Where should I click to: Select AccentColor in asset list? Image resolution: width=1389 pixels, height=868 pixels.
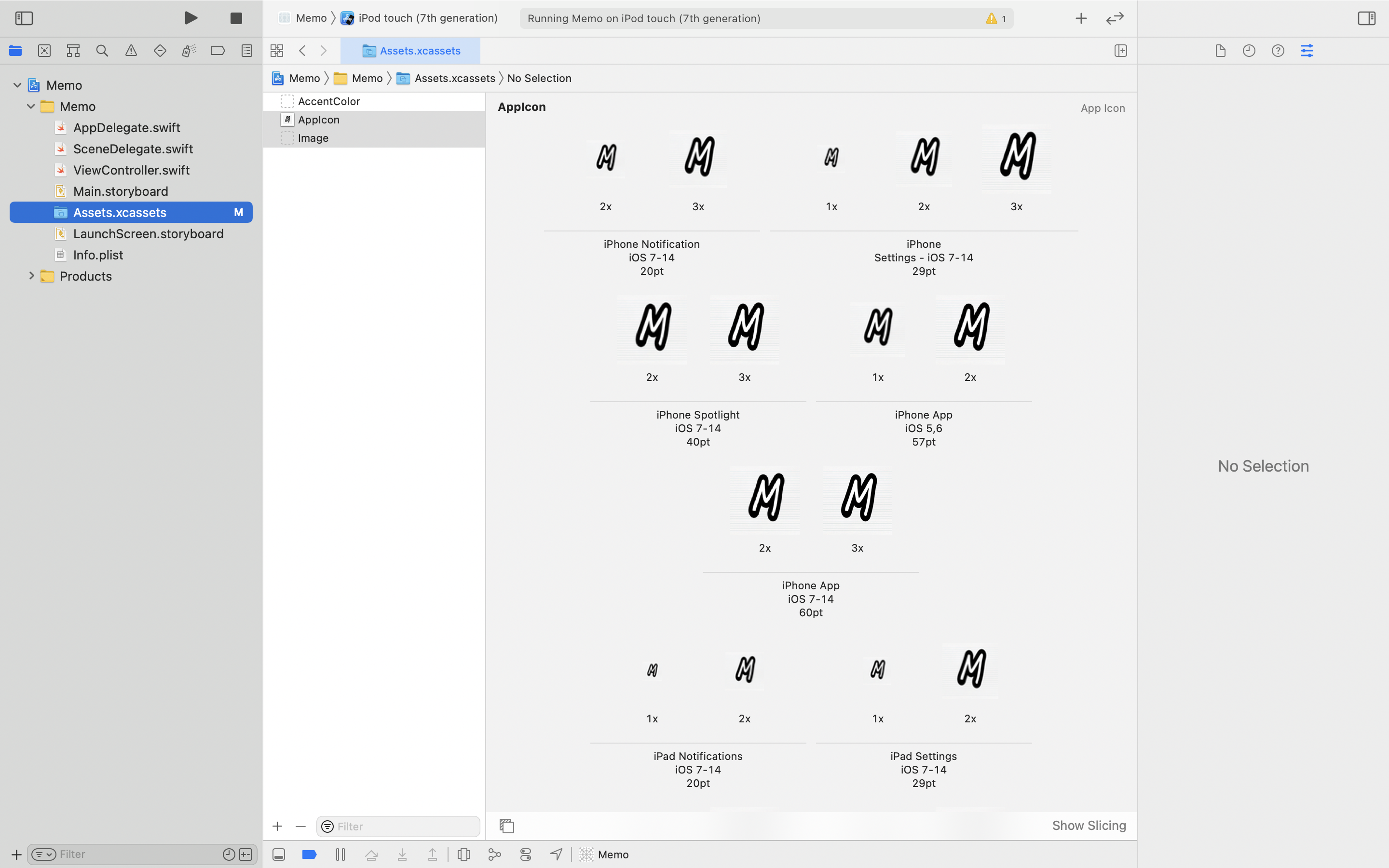329,101
